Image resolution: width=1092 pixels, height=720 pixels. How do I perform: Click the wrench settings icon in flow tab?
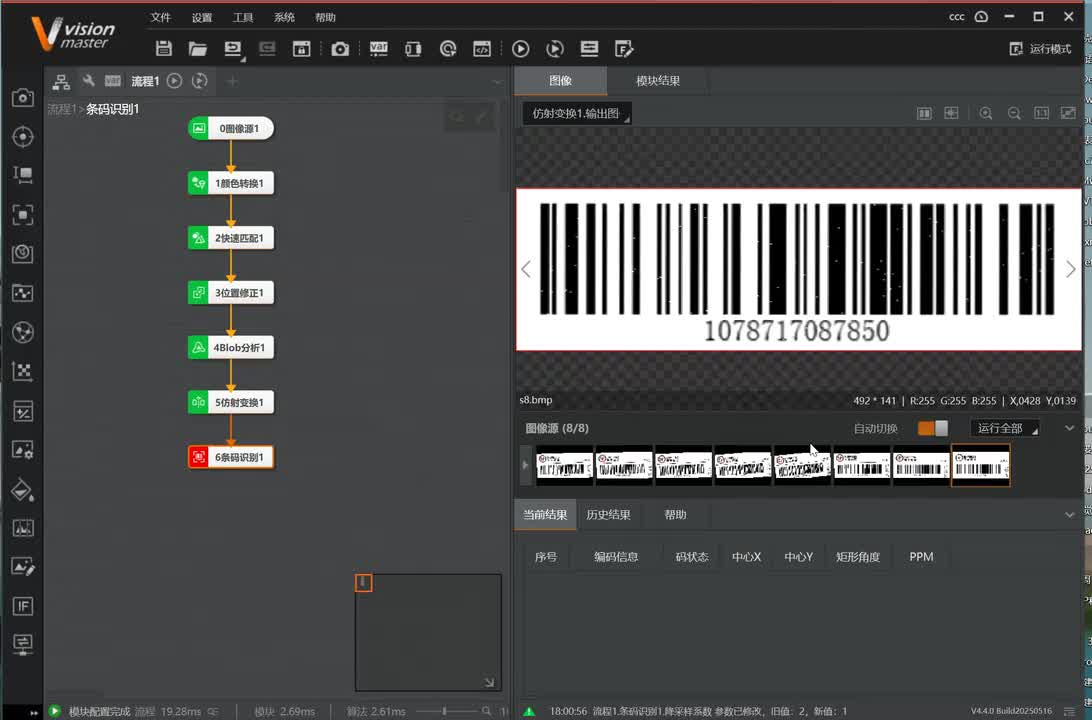click(88, 81)
